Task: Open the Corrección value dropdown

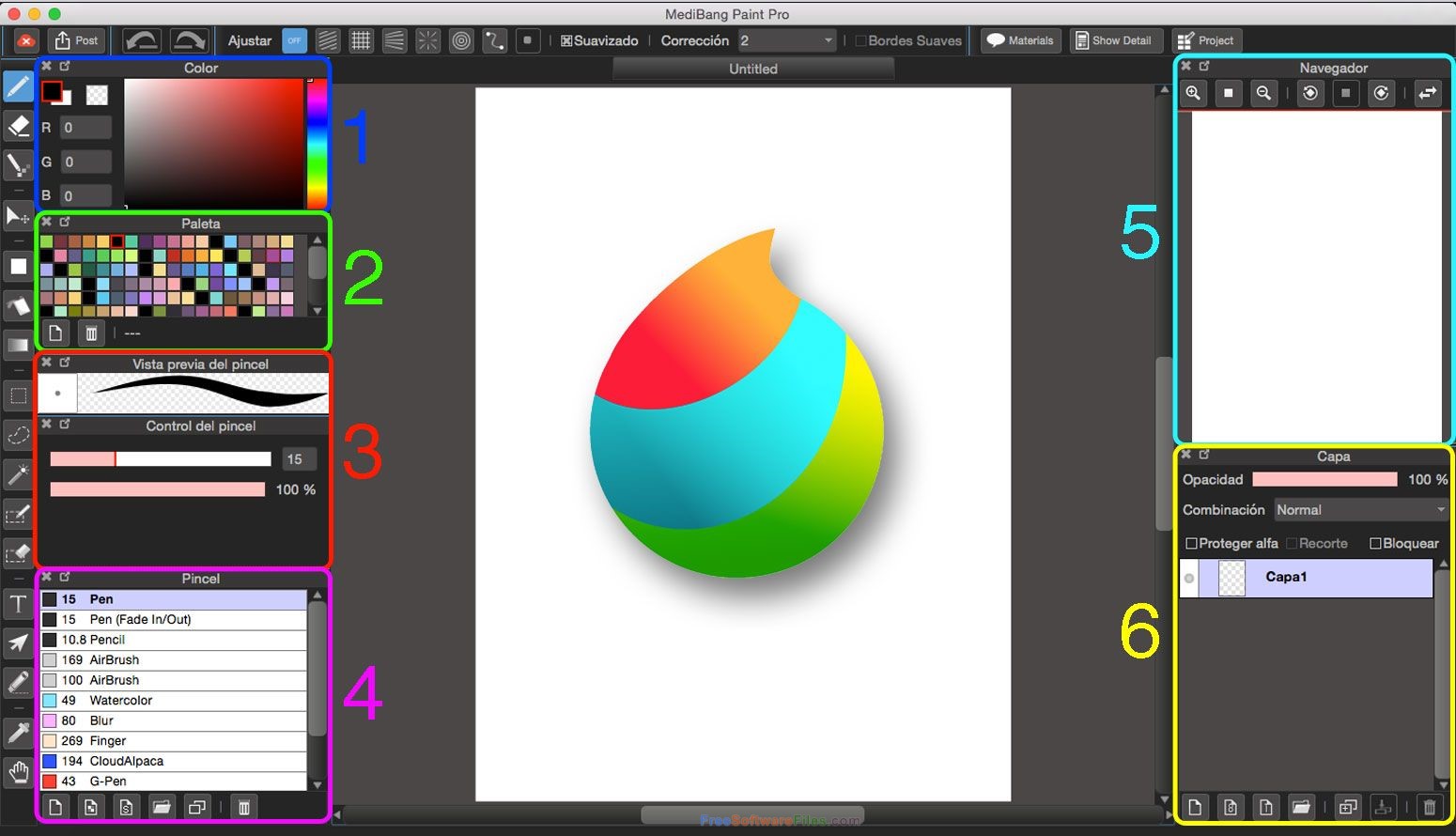Action: [x=786, y=40]
